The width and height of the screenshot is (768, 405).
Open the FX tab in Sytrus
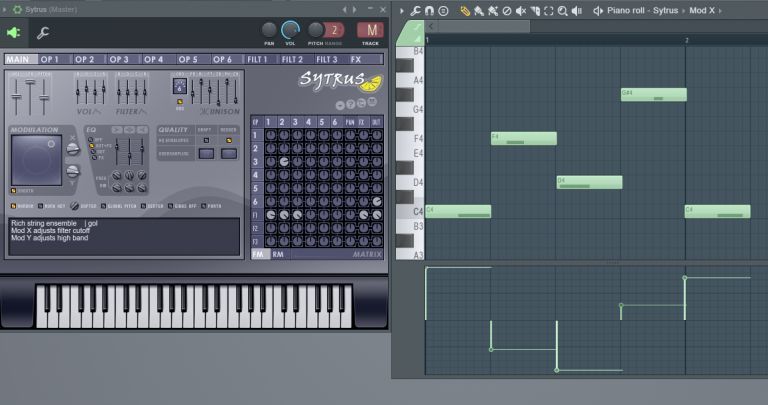[x=364, y=59]
